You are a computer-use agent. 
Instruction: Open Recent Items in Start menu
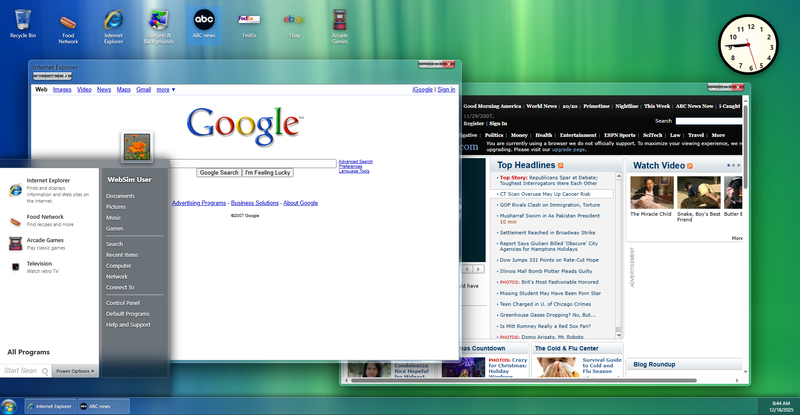pos(122,255)
